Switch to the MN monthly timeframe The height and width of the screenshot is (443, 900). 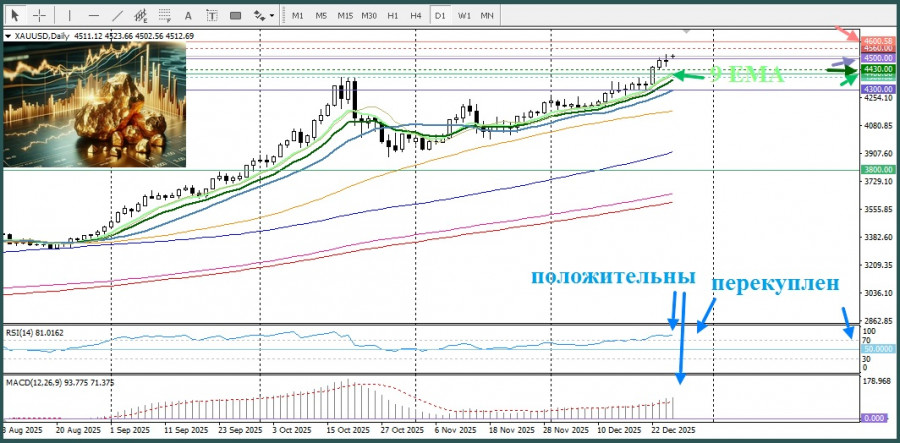click(487, 15)
